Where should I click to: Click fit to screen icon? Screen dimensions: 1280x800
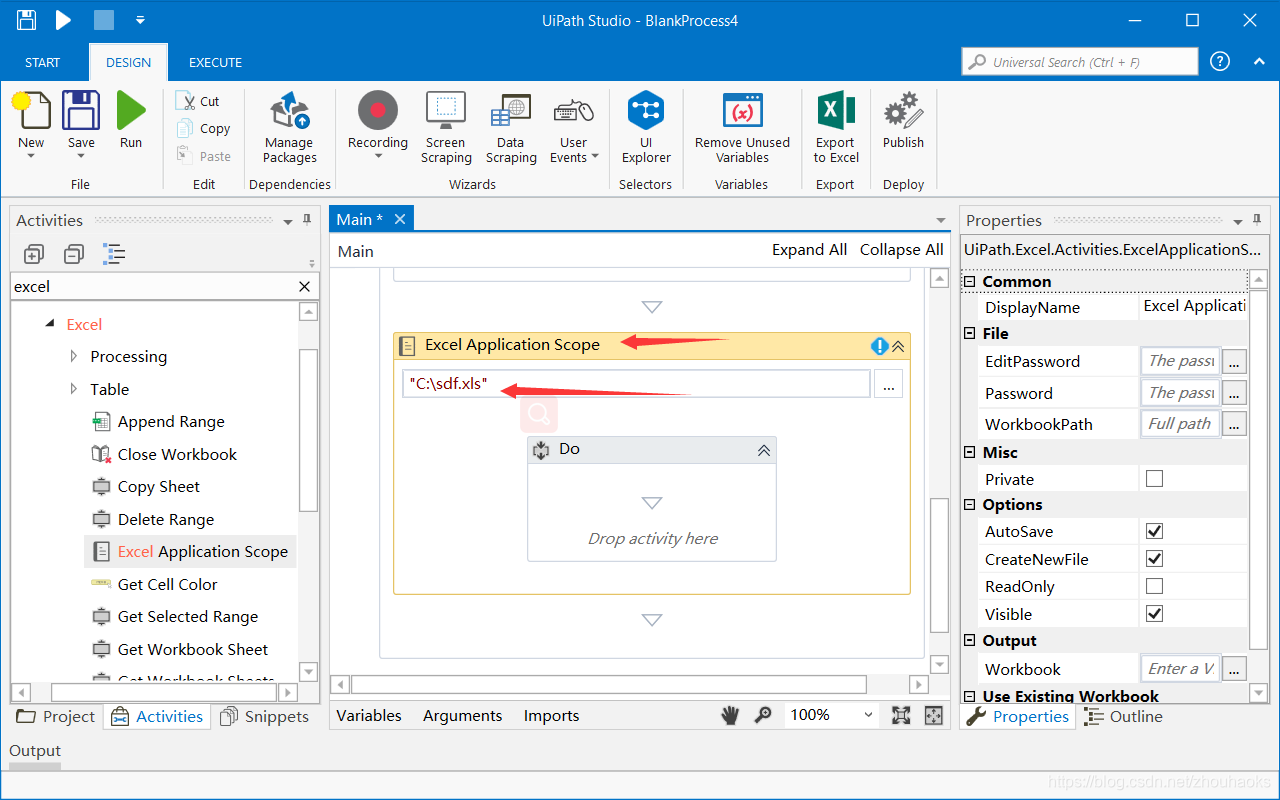(901, 715)
